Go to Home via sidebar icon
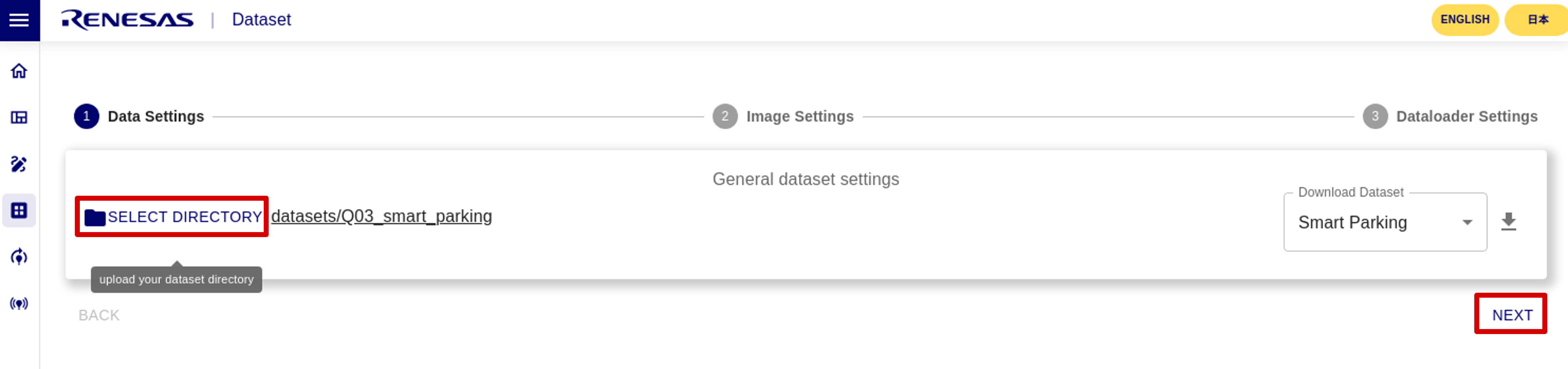 click(19, 71)
